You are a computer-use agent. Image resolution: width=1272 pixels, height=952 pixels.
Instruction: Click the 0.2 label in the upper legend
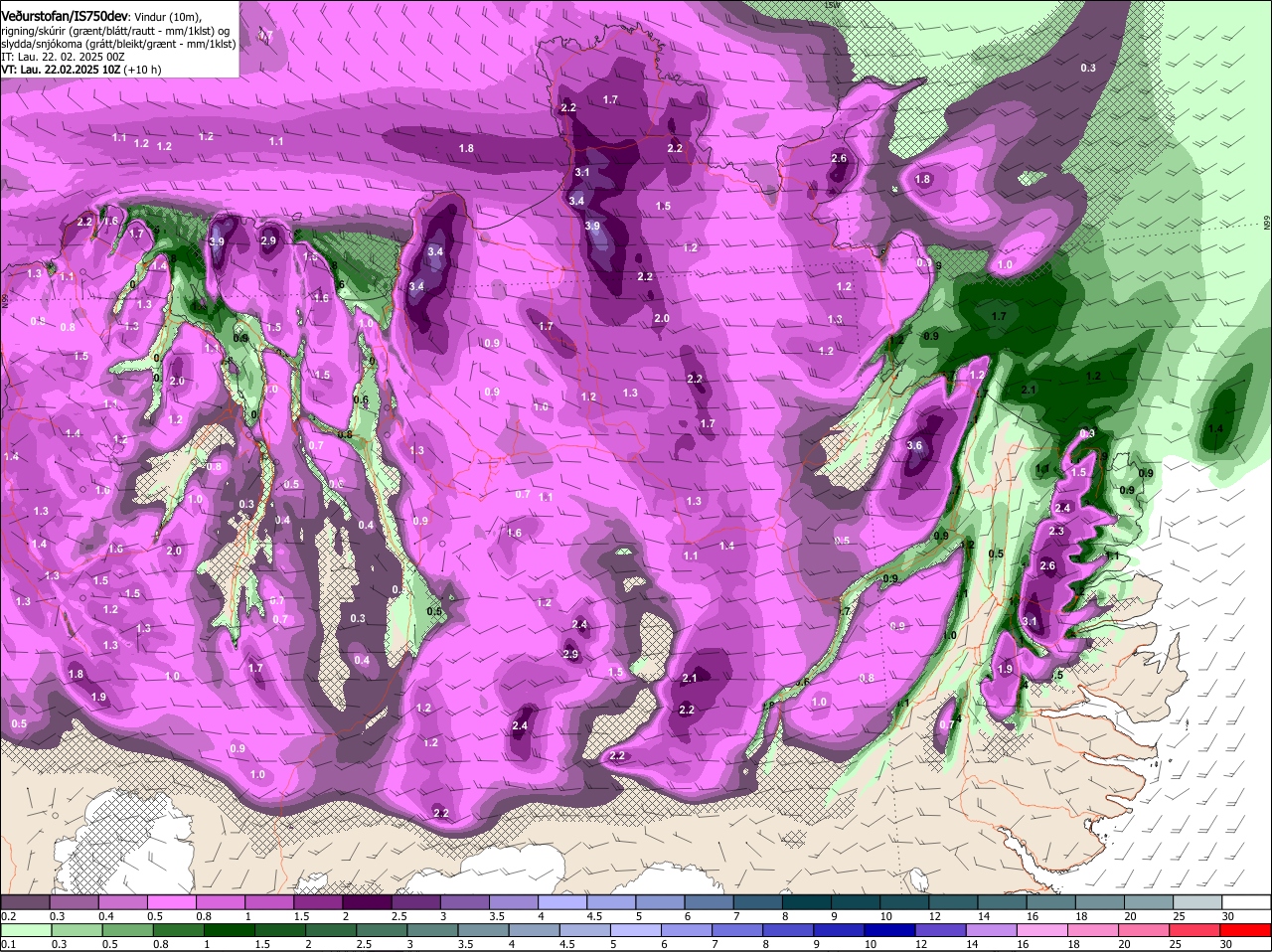coord(8,915)
